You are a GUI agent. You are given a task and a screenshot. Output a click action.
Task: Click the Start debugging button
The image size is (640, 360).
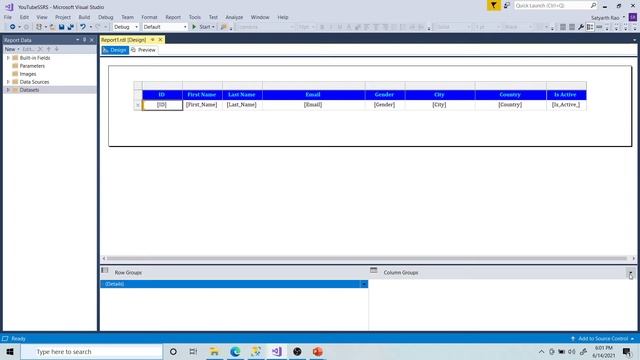(x=203, y=27)
